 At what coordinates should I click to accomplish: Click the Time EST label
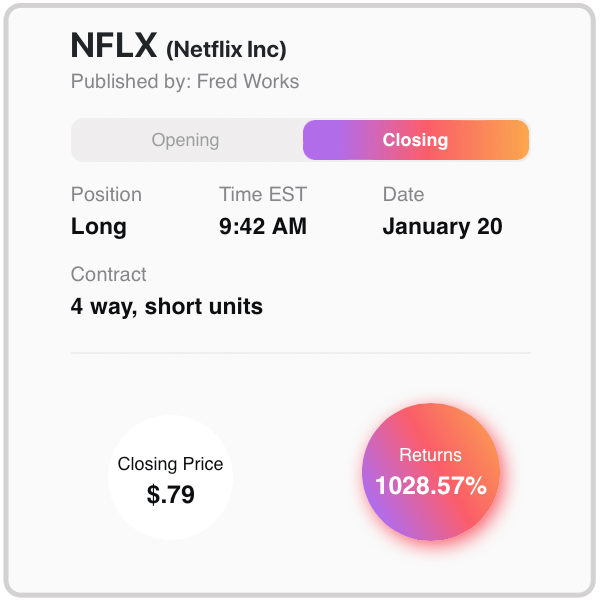pos(263,194)
